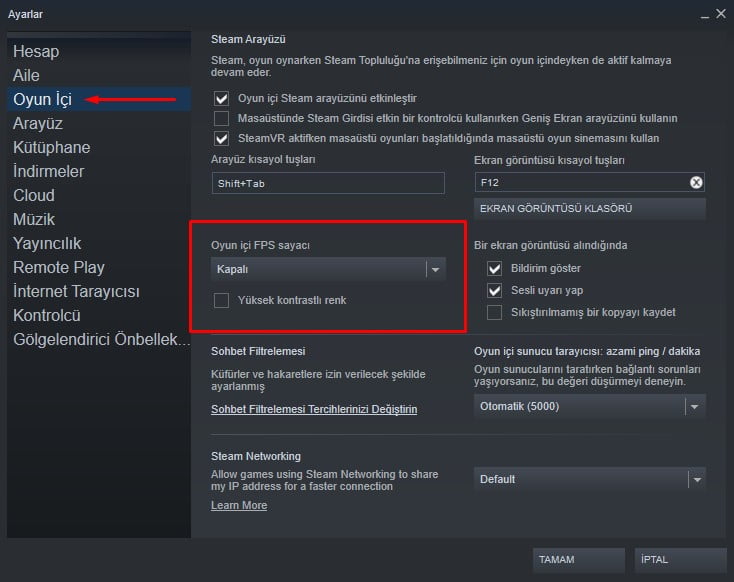
Task: Clear the F12 screenshot shortcut key
Action: 696,182
